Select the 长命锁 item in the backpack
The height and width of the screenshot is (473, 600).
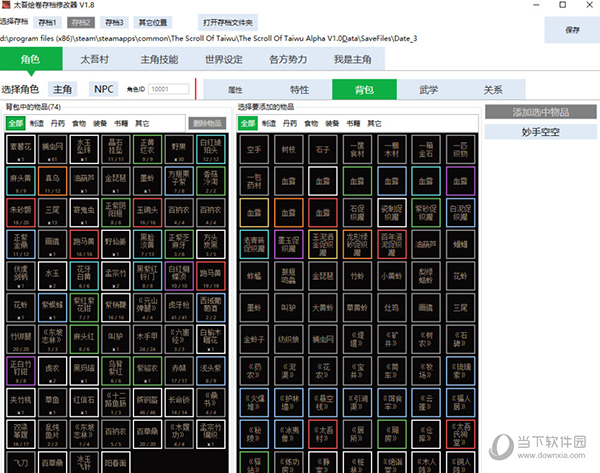tap(179, 402)
